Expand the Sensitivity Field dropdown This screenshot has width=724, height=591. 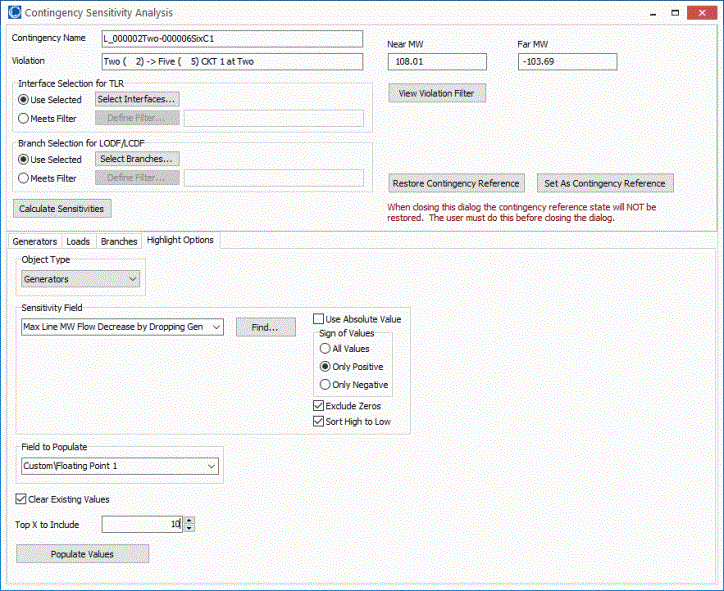(x=217, y=328)
